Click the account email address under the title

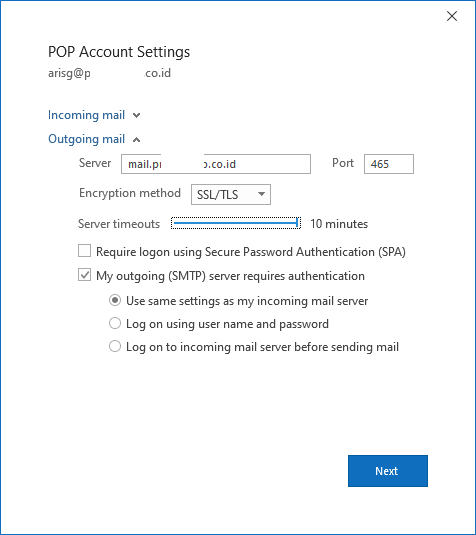pyautogui.click(x=109, y=73)
